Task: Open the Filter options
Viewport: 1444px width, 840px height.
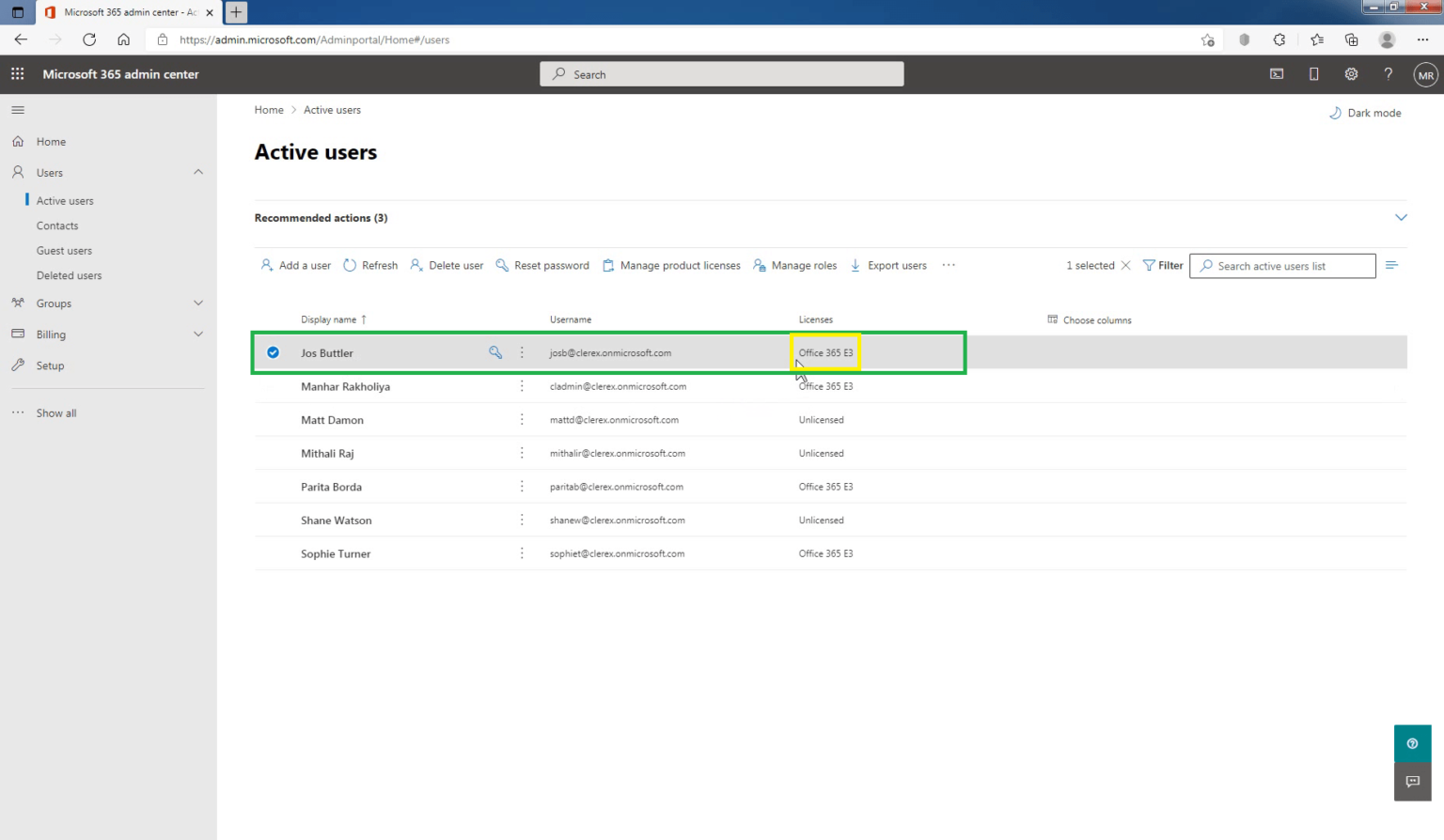Action: click(x=1163, y=265)
